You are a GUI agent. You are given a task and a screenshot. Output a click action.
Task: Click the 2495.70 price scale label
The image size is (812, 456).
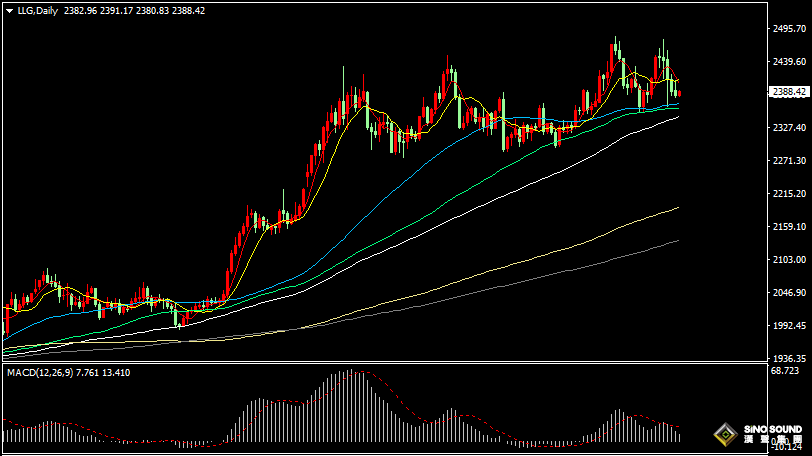tap(789, 29)
